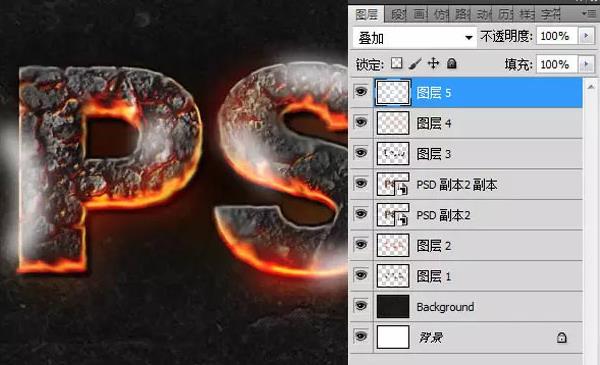Switch to the 历史 tab
600x365 pixels.
505,15
